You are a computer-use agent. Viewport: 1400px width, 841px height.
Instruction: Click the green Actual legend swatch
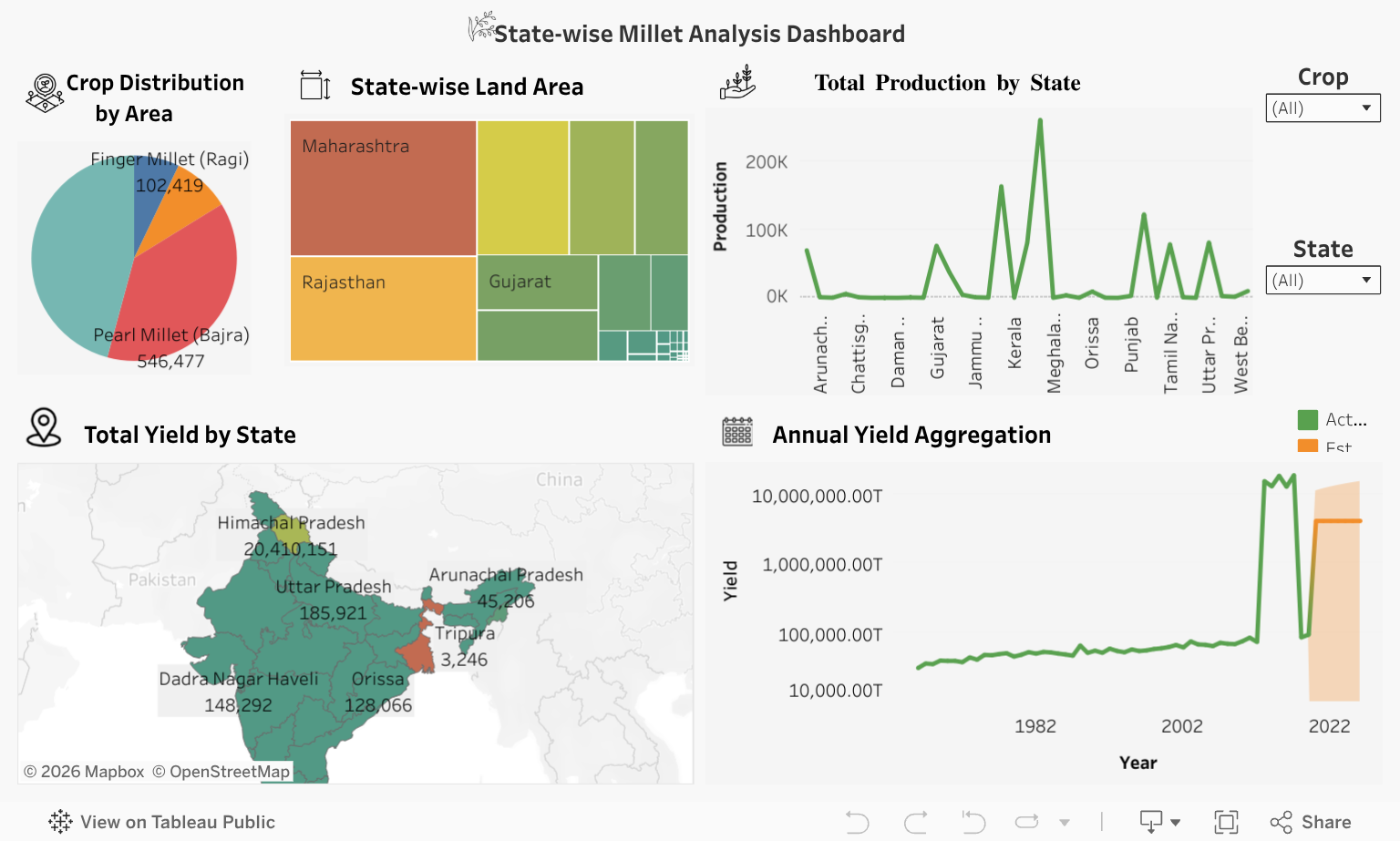pyautogui.click(x=1307, y=420)
